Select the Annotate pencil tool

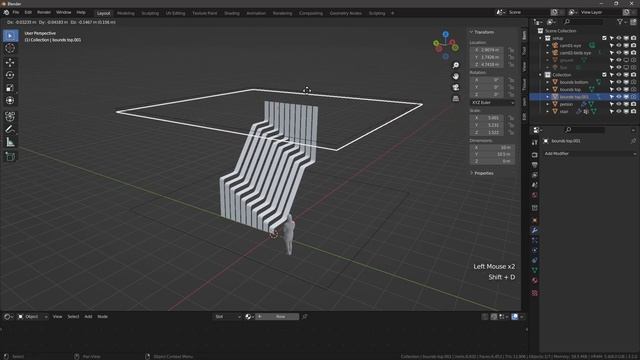tap(10, 130)
